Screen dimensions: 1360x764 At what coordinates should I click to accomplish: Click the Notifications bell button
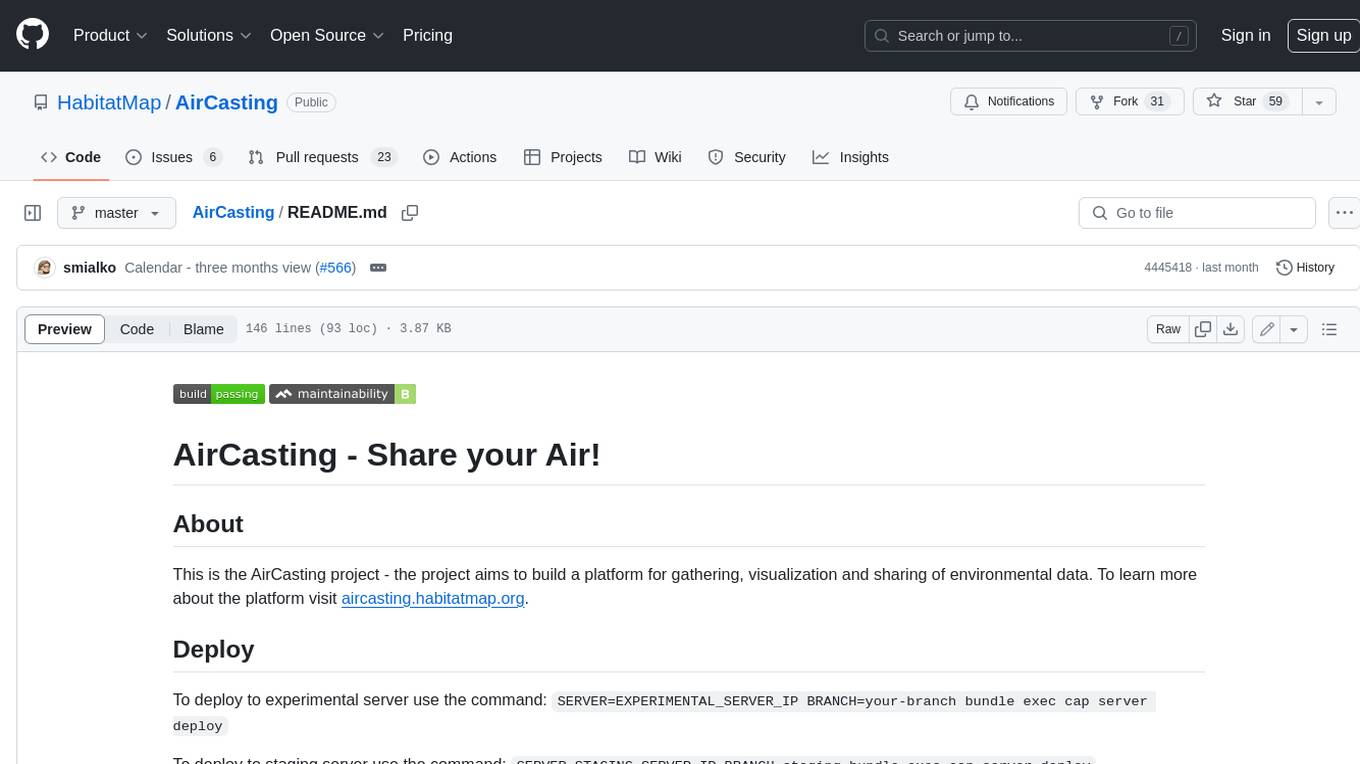1009,102
